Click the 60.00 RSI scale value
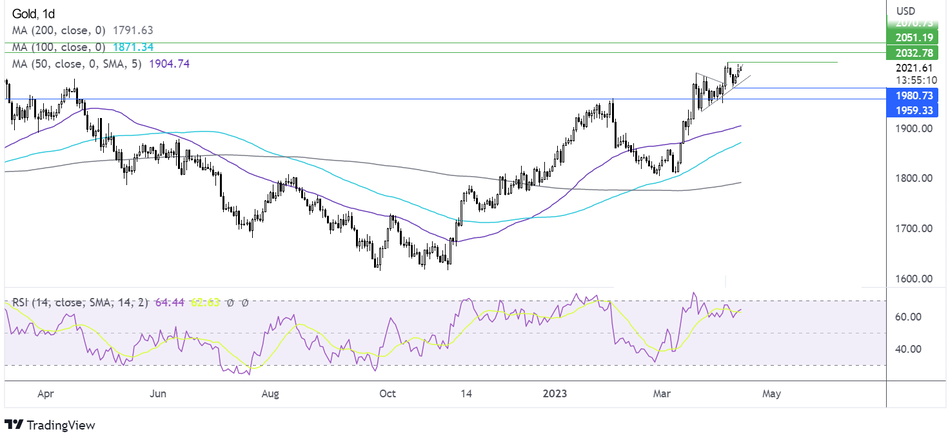Image resolution: width=948 pixels, height=436 pixels. point(909,317)
